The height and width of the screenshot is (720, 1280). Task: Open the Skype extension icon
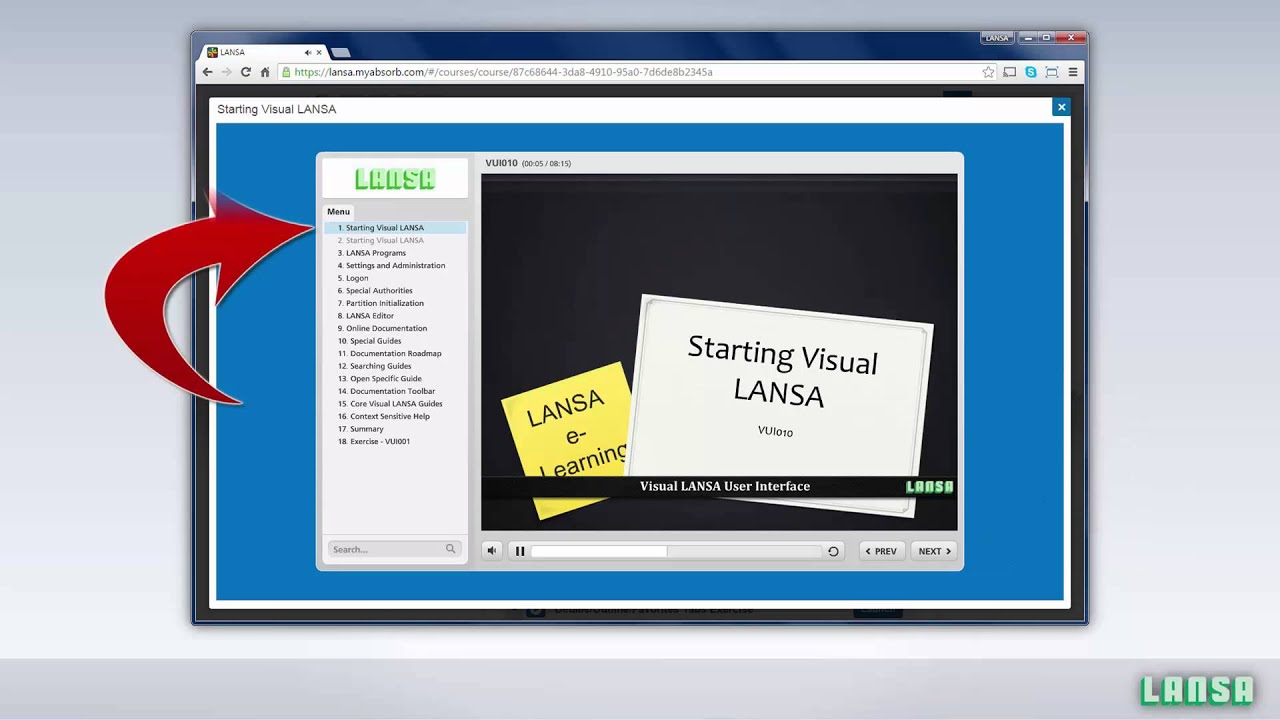click(1031, 72)
